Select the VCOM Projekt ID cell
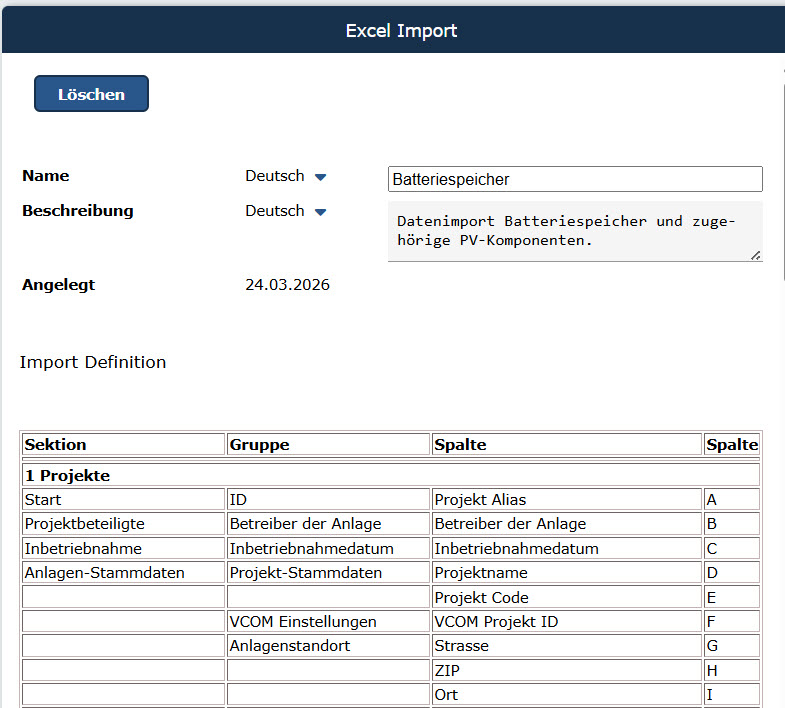This screenshot has width=785, height=708. click(567, 621)
